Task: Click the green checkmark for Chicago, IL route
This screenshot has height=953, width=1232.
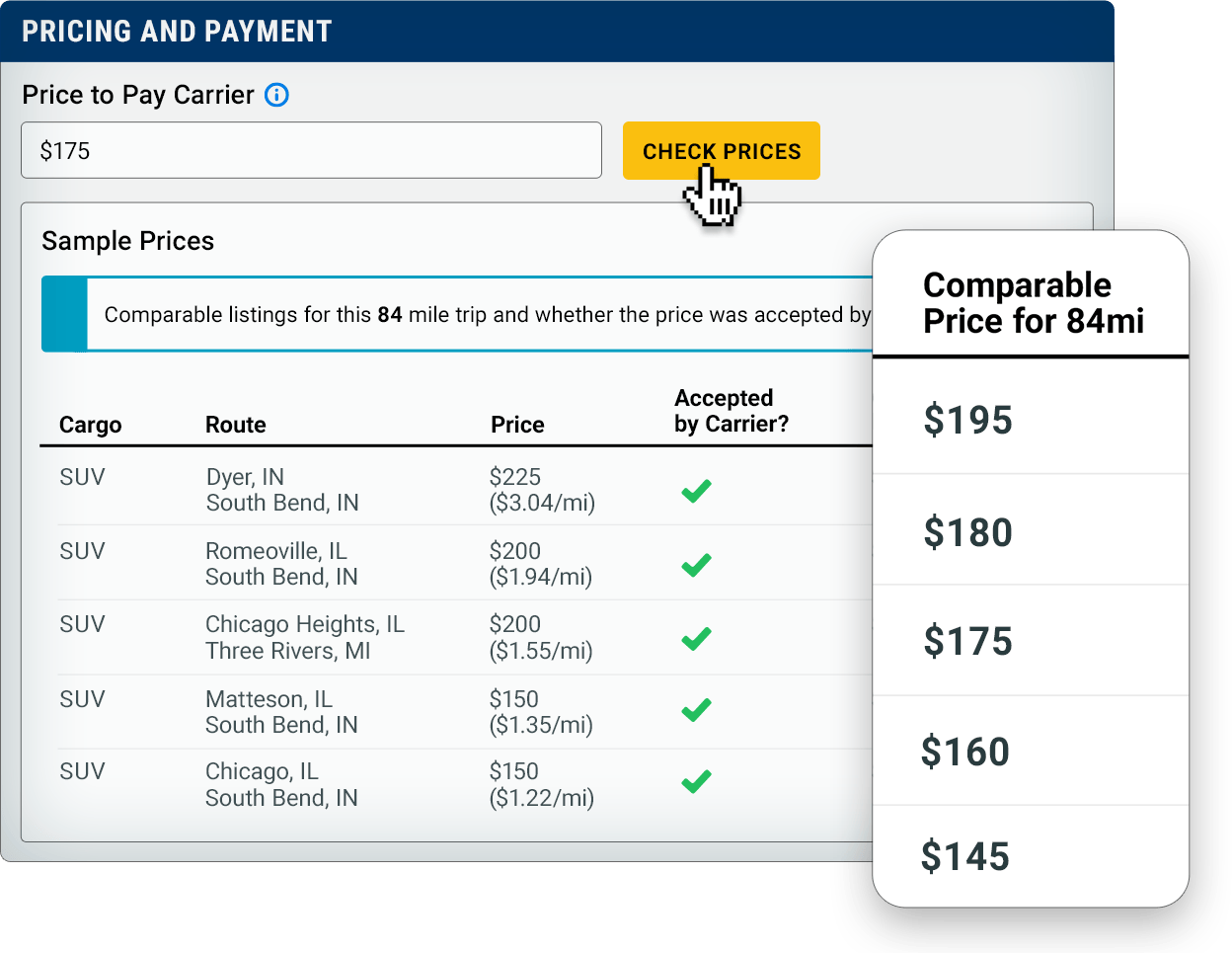Action: 696,782
